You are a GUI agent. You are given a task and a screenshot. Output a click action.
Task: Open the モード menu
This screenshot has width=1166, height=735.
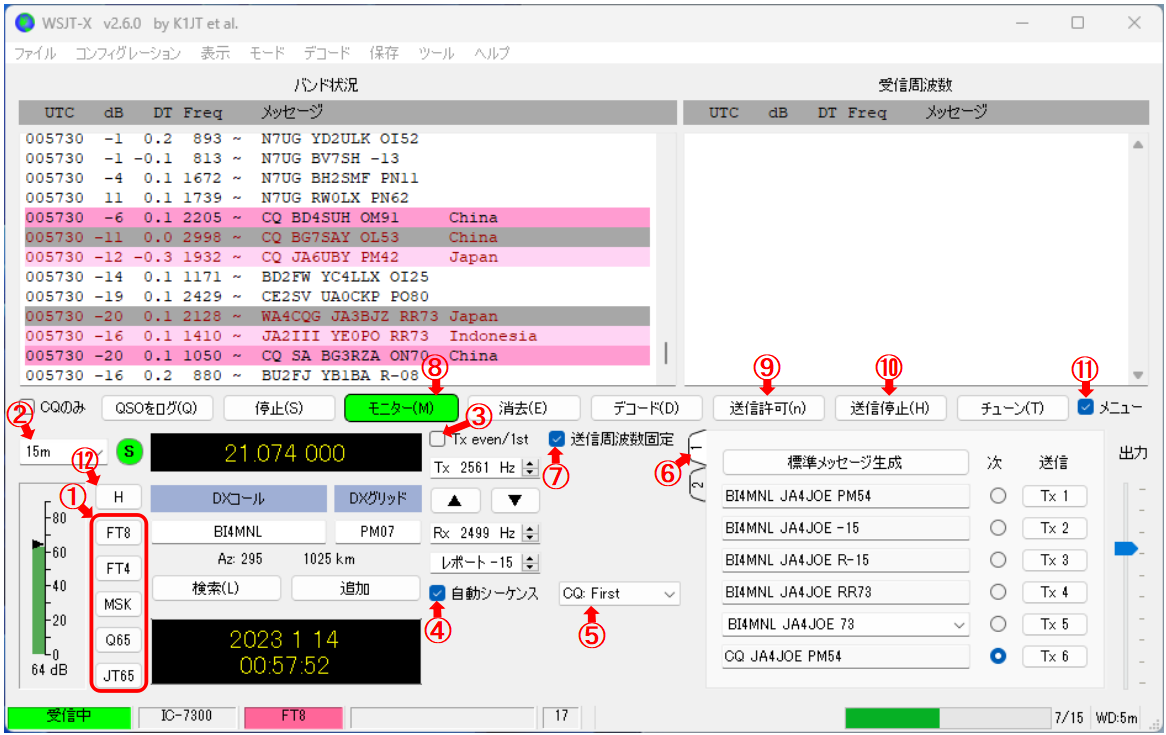pyautogui.click(x=267, y=54)
